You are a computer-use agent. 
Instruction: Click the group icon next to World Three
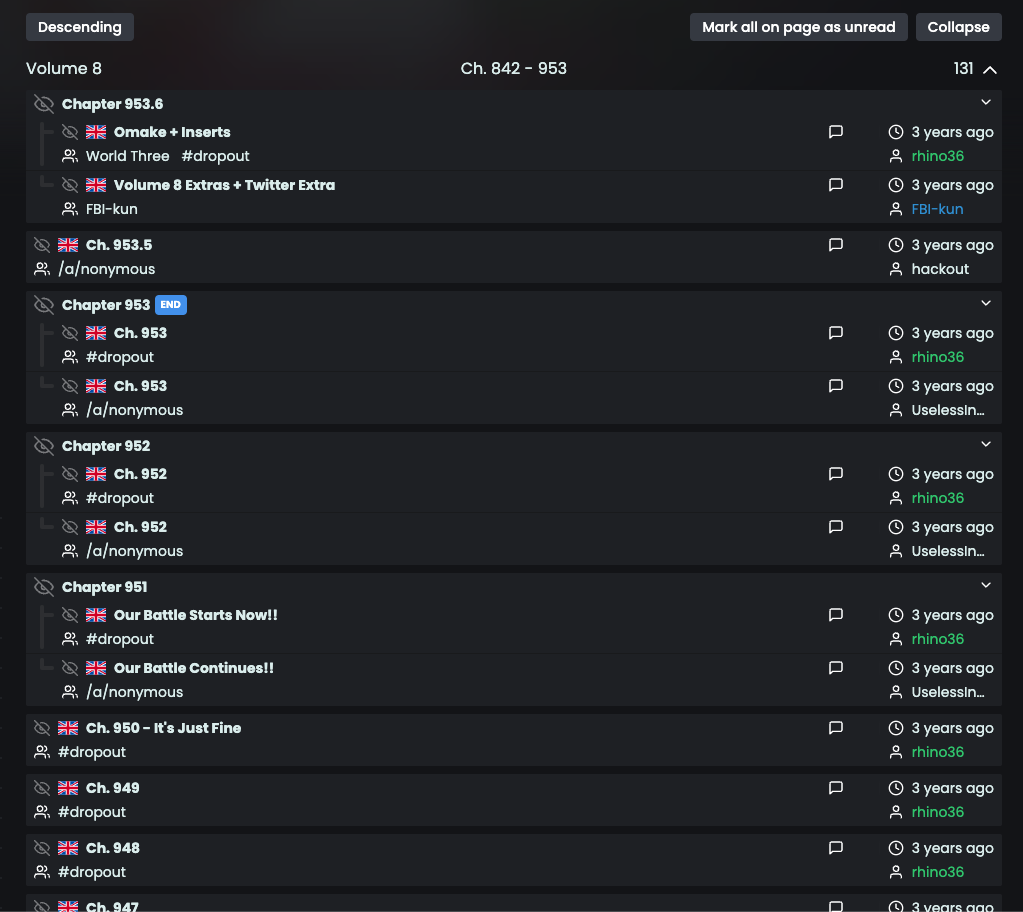[x=70, y=156]
